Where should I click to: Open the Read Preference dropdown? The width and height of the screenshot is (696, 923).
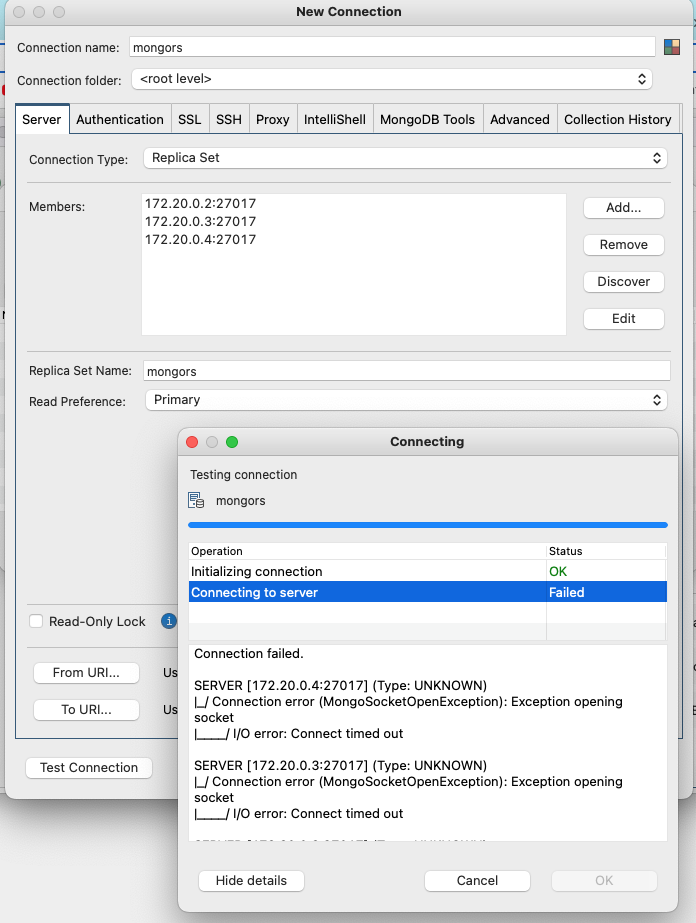404,400
